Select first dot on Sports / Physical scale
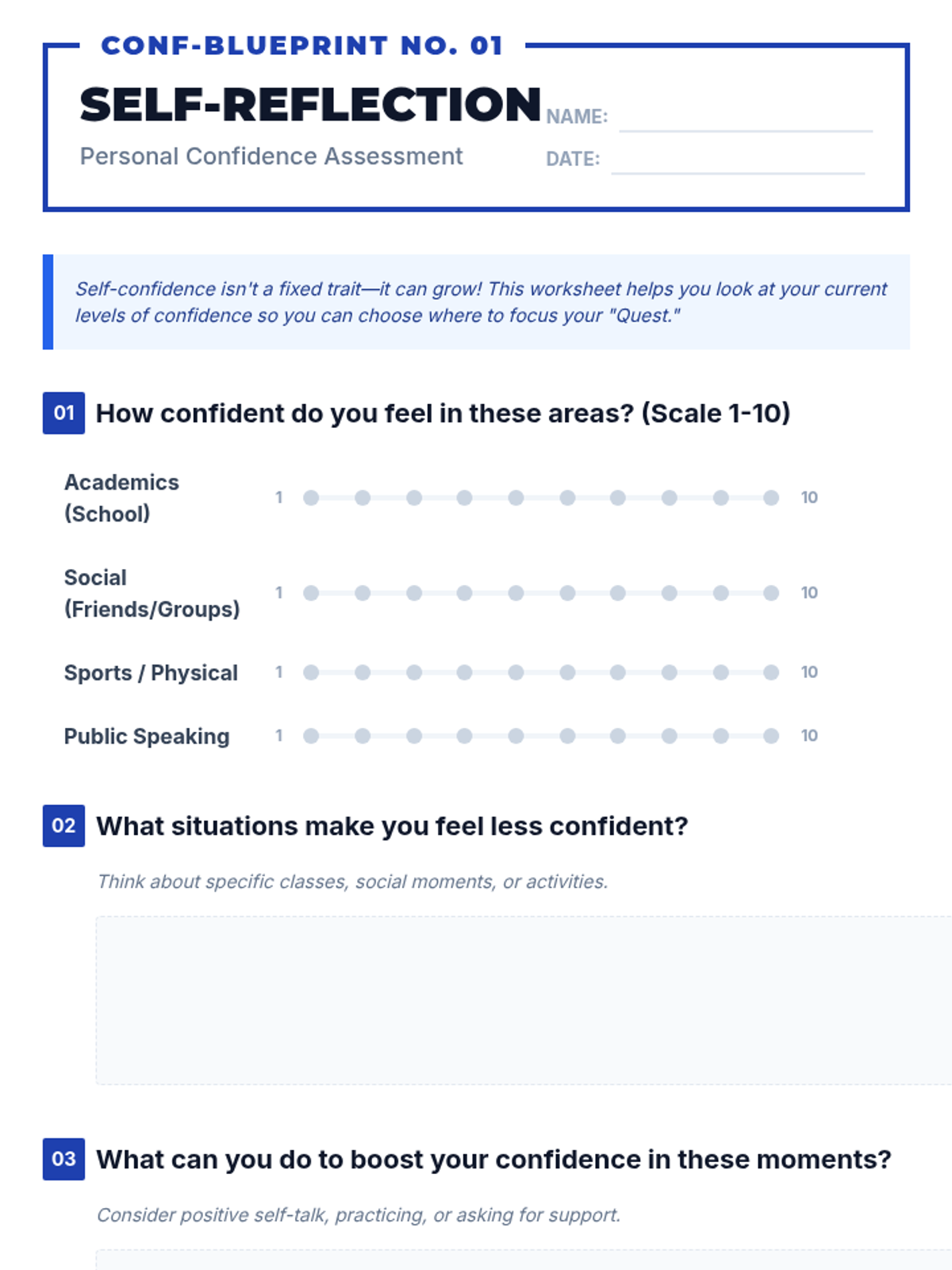Image resolution: width=952 pixels, height=1270 pixels. tap(311, 672)
